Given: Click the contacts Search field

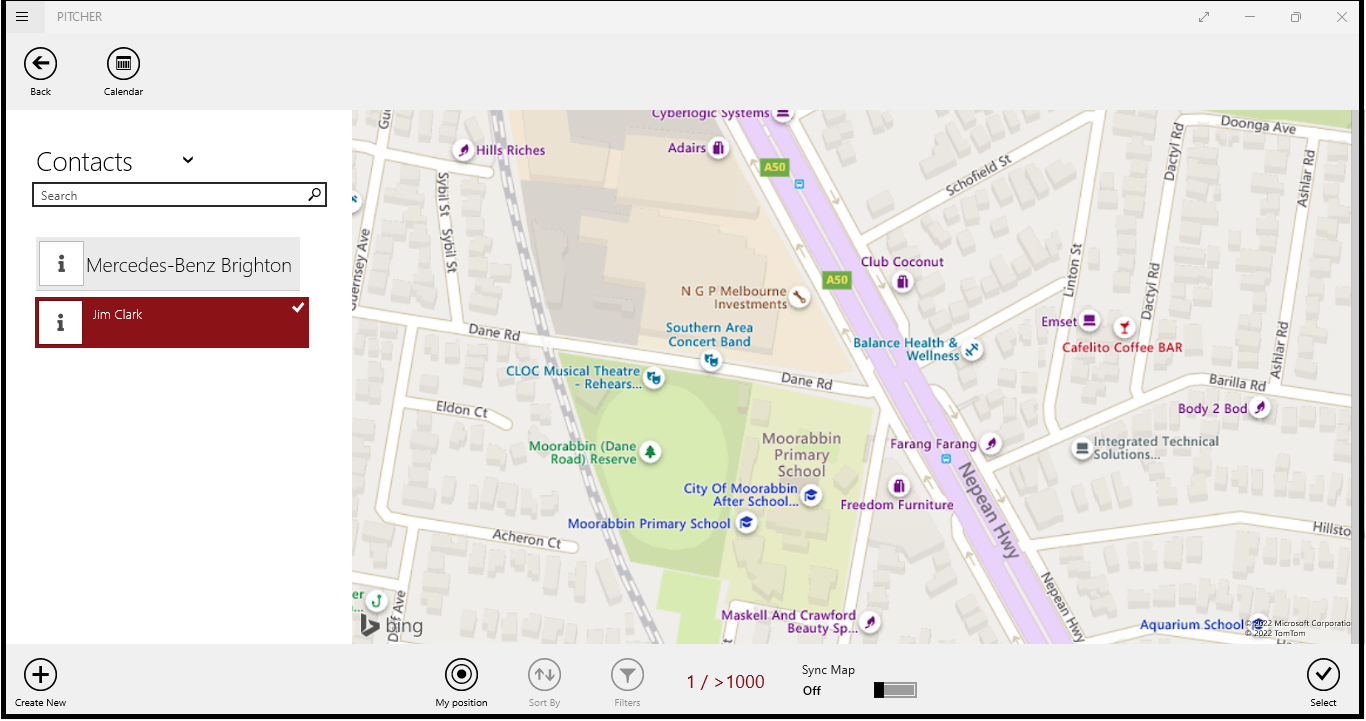Looking at the screenshot, I should point(170,195).
